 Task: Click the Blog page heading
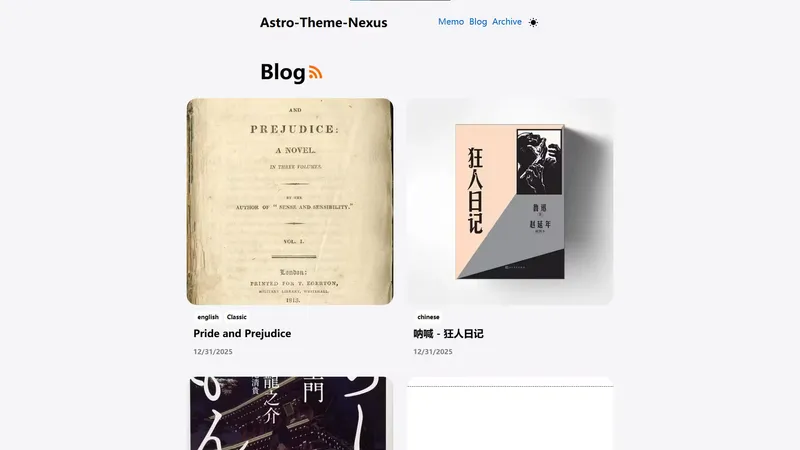point(283,72)
